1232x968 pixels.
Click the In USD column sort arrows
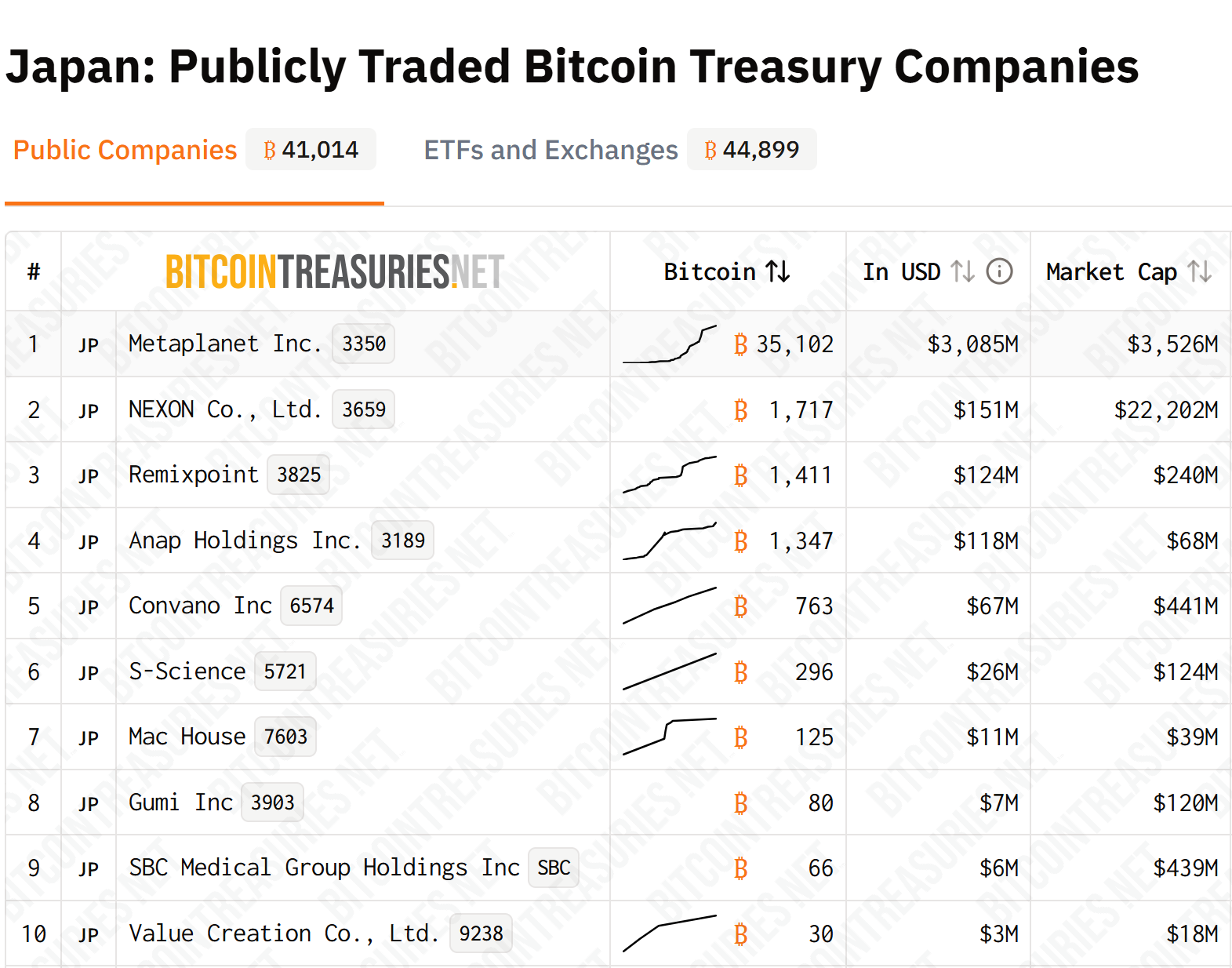(964, 271)
